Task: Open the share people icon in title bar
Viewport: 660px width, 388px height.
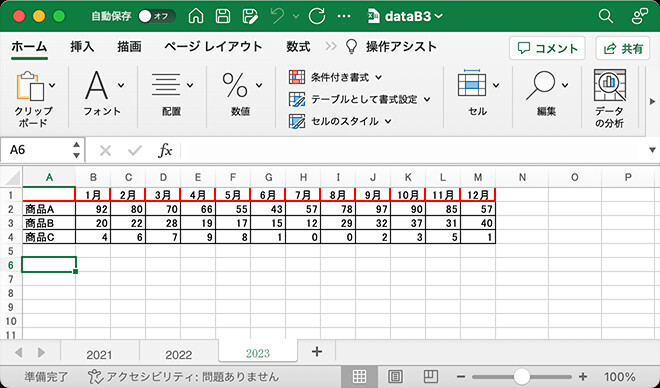Action: (640, 16)
